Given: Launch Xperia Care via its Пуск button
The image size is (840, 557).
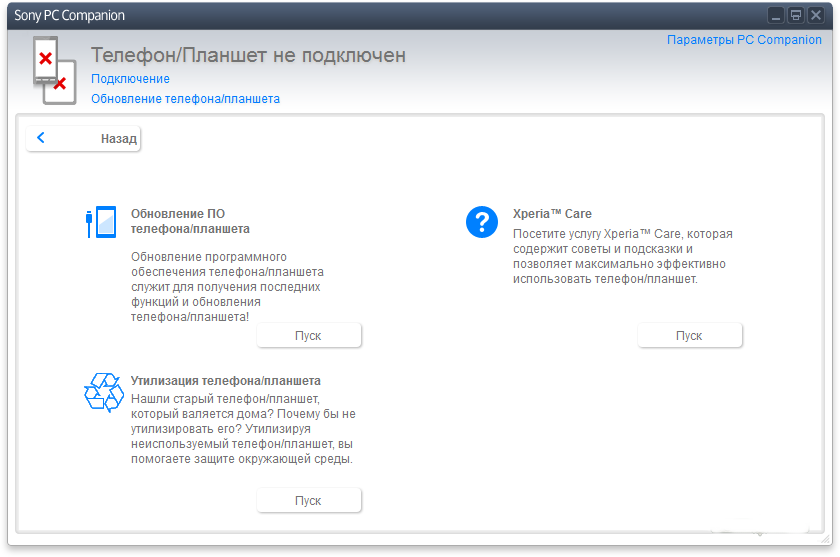Looking at the screenshot, I should (x=690, y=336).
